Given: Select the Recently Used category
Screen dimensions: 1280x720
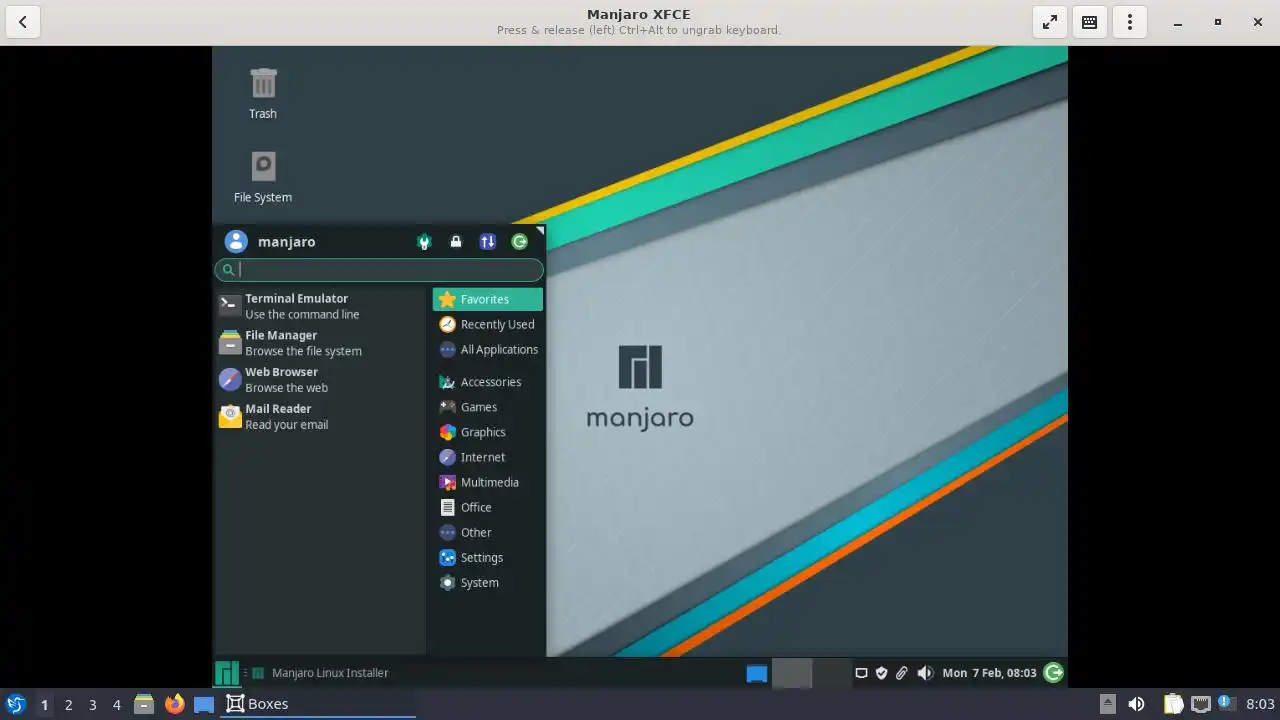Looking at the screenshot, I should tap(488, 324).
